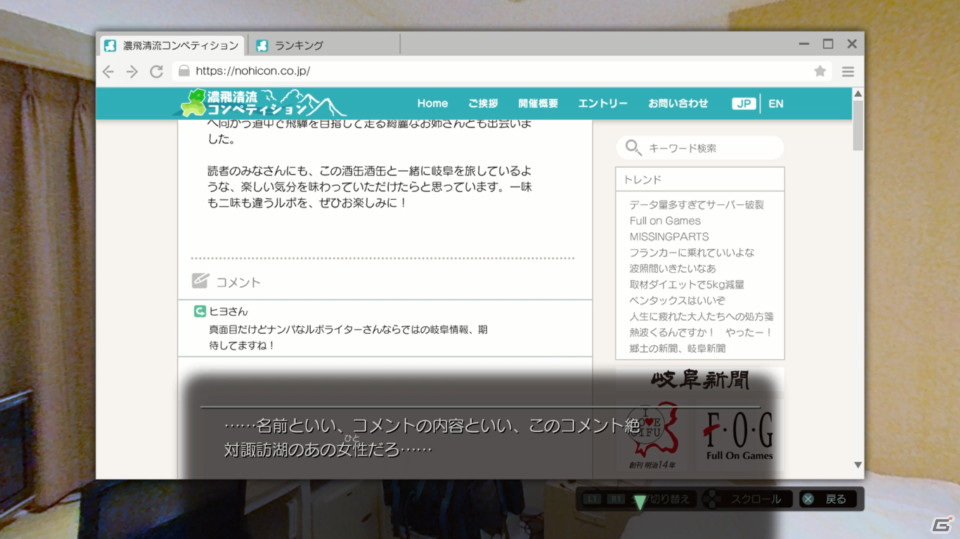Click the ランキング tab favicon

262,45
